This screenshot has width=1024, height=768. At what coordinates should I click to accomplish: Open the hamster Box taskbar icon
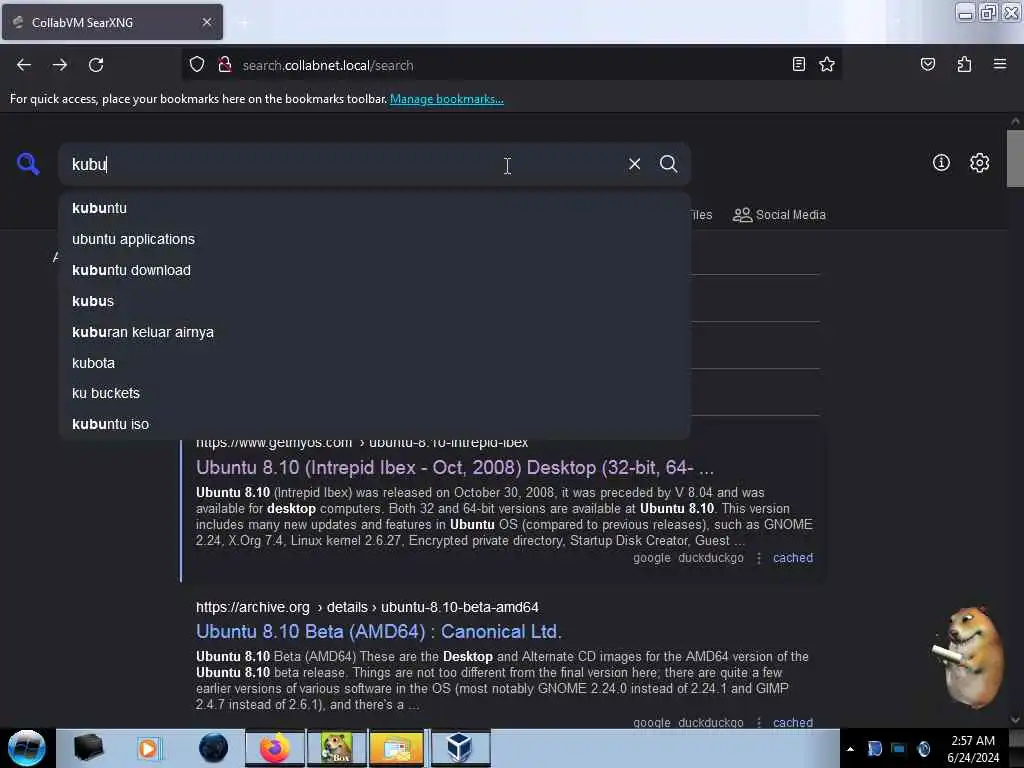(x=337, y=748)
